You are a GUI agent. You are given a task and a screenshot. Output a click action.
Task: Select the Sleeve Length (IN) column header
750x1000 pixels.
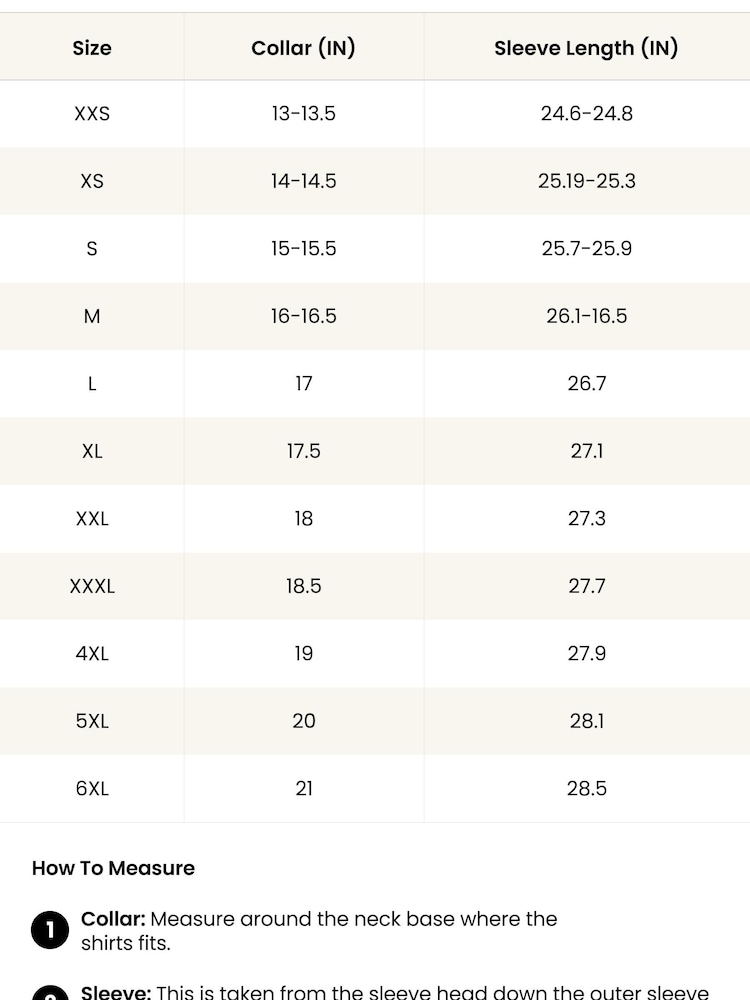tap(586, 48)
